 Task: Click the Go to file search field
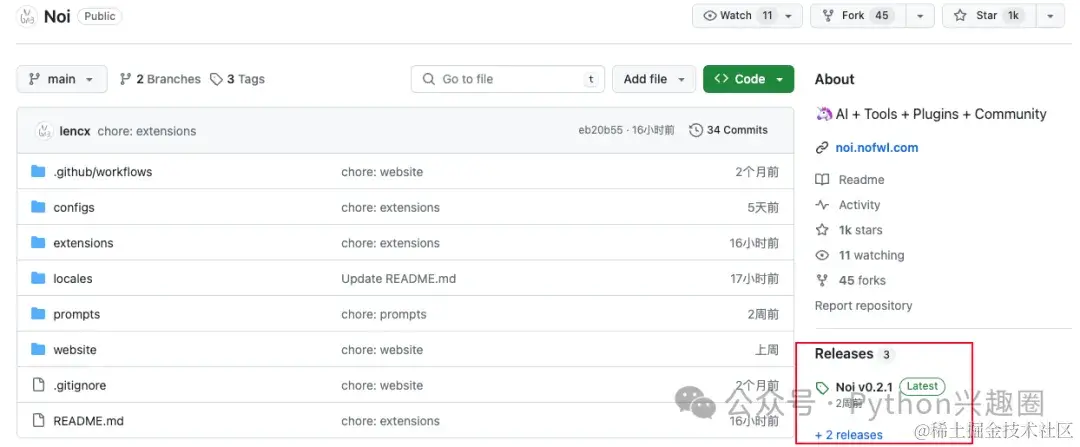(508, 79)
